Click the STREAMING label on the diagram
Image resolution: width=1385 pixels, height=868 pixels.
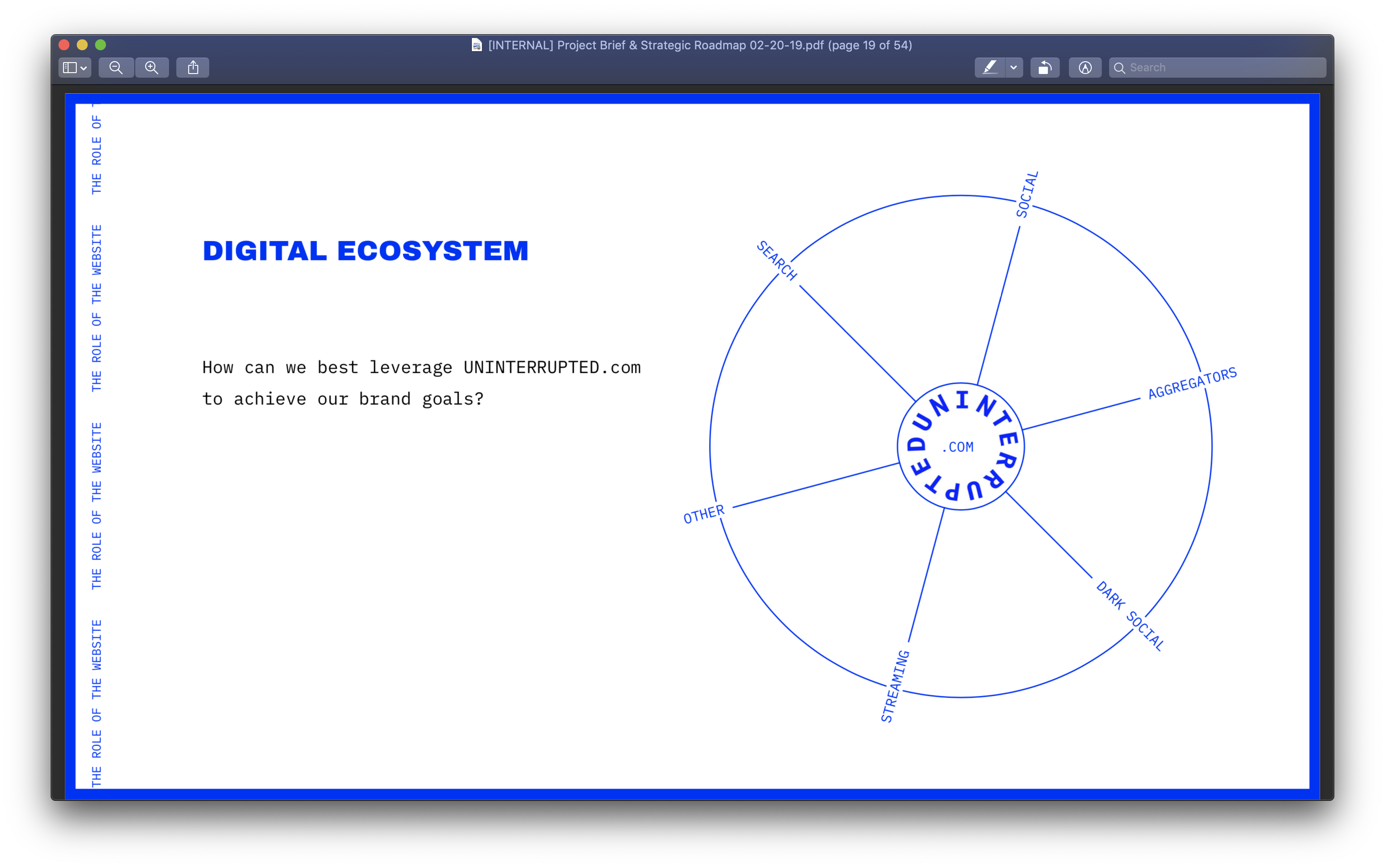[895, 686]
